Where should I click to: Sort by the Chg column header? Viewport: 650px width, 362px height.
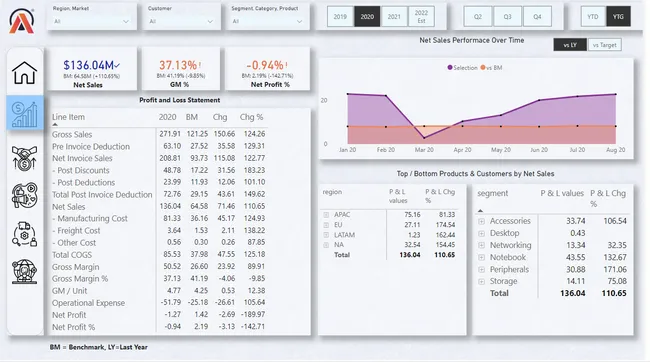click(x=220, y=117)
